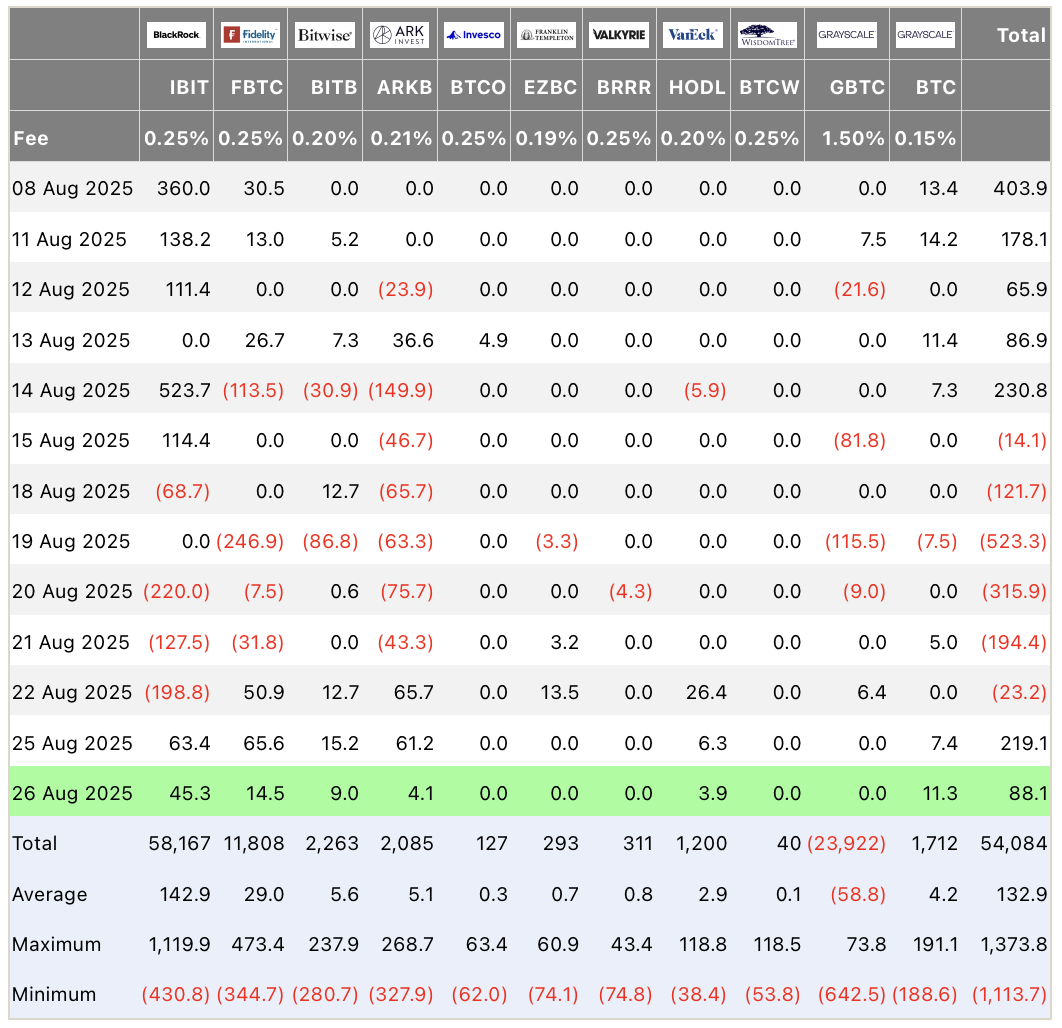Viewport: 1062px width, 1028px height.
Task: Select the ARK Invest logo
Action: (x=400, y=35)
